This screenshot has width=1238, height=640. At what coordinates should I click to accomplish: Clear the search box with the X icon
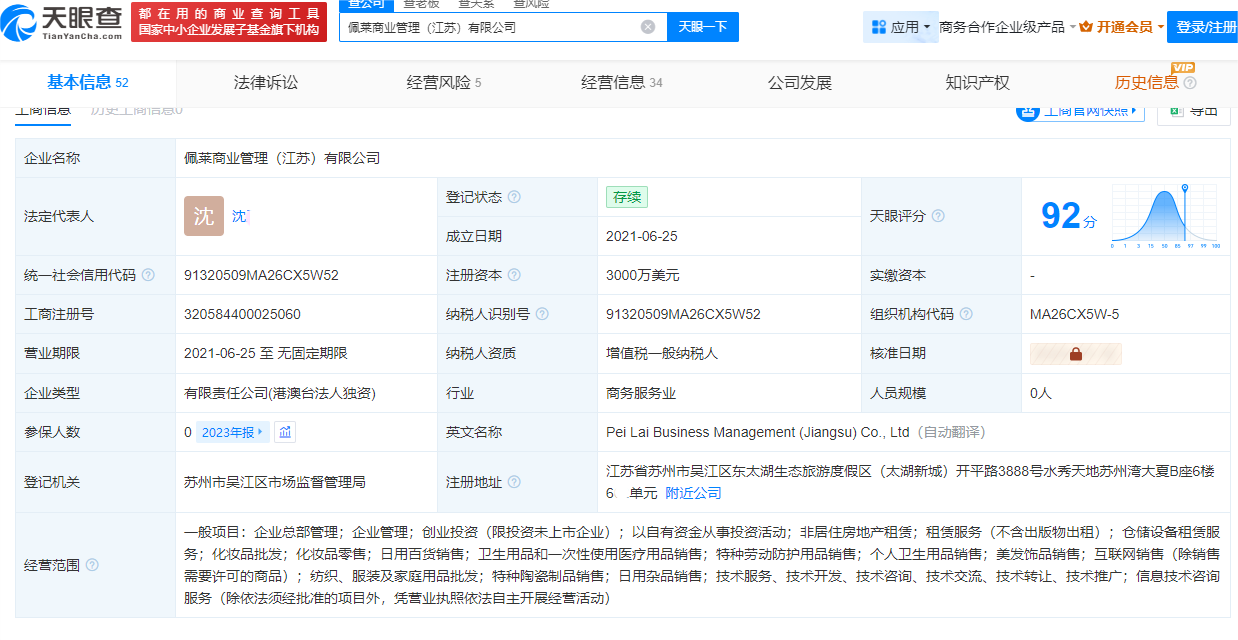click(x=648, y=27)
